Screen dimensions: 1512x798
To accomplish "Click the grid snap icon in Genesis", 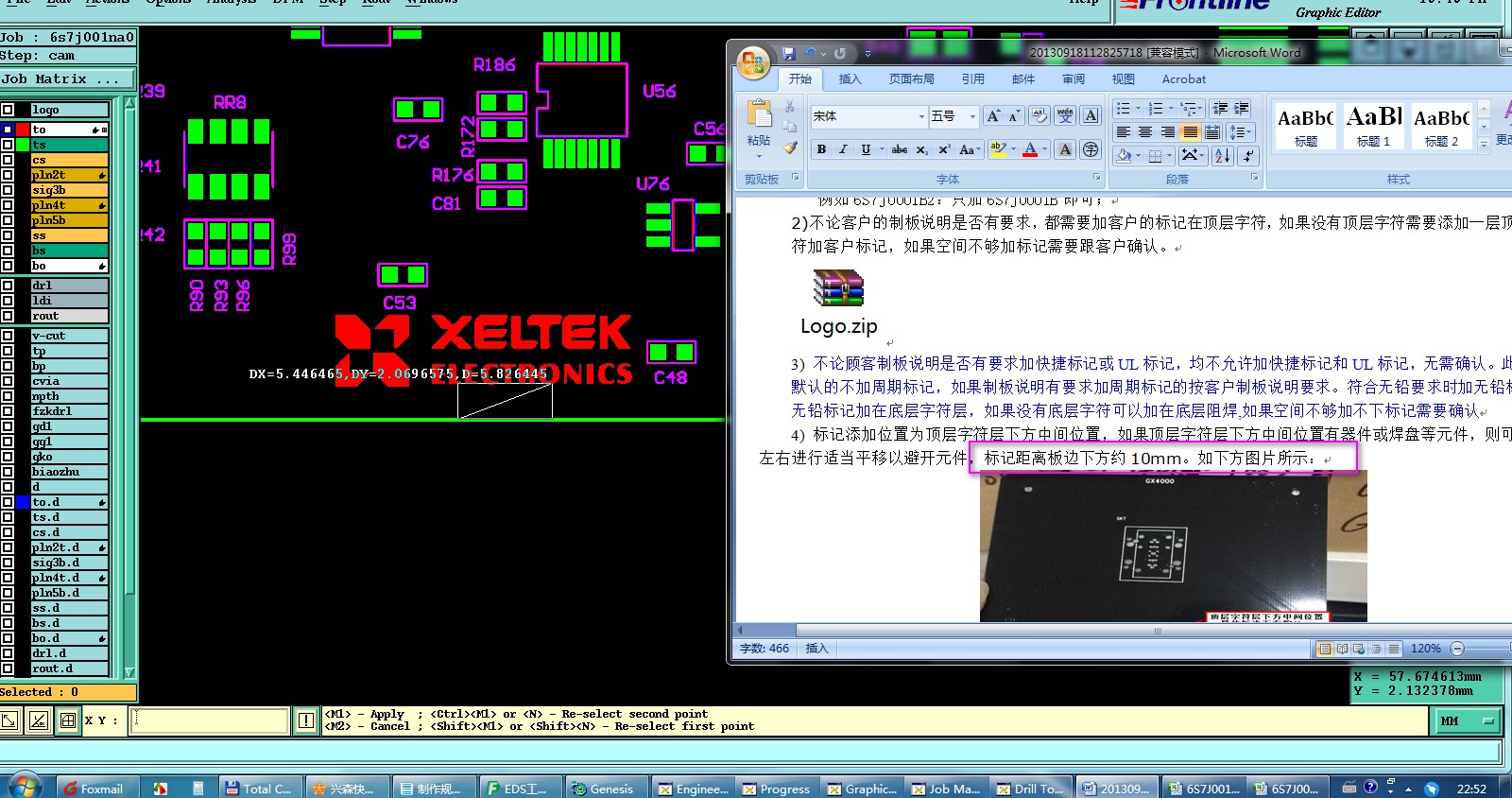I will tap(67, 720).
